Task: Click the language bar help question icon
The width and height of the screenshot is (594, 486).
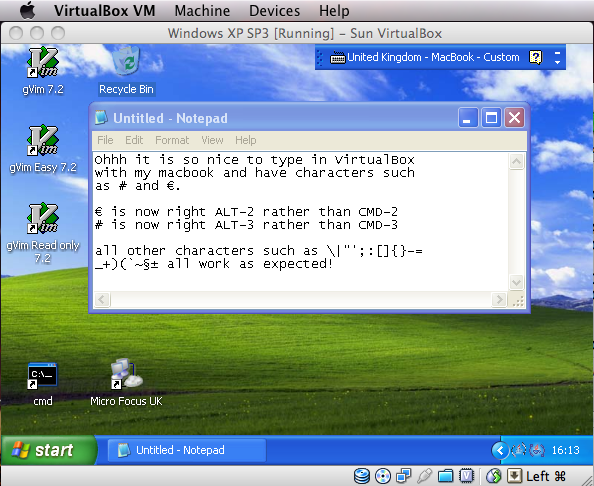Action: (536, 57)
